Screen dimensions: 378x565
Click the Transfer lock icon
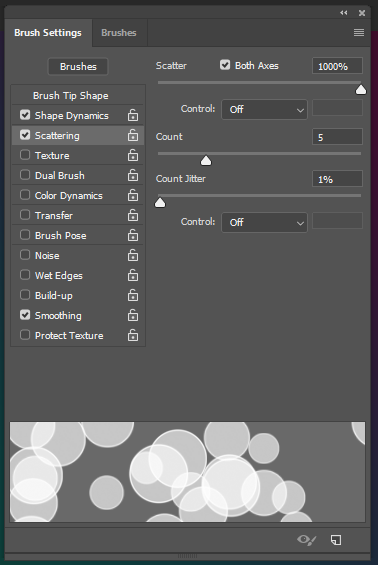coord(133,215)
